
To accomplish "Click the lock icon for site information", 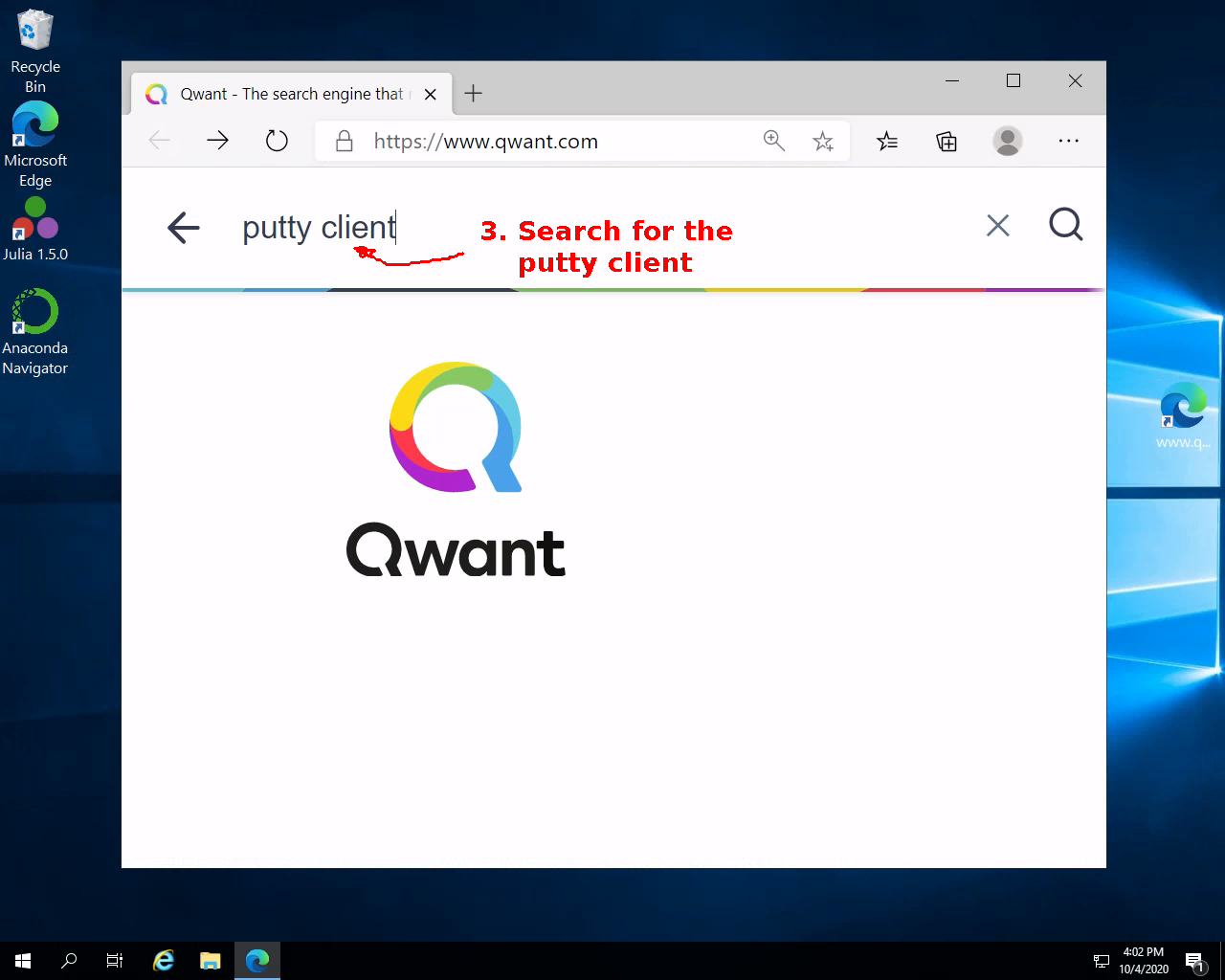I will pos(344,142).
